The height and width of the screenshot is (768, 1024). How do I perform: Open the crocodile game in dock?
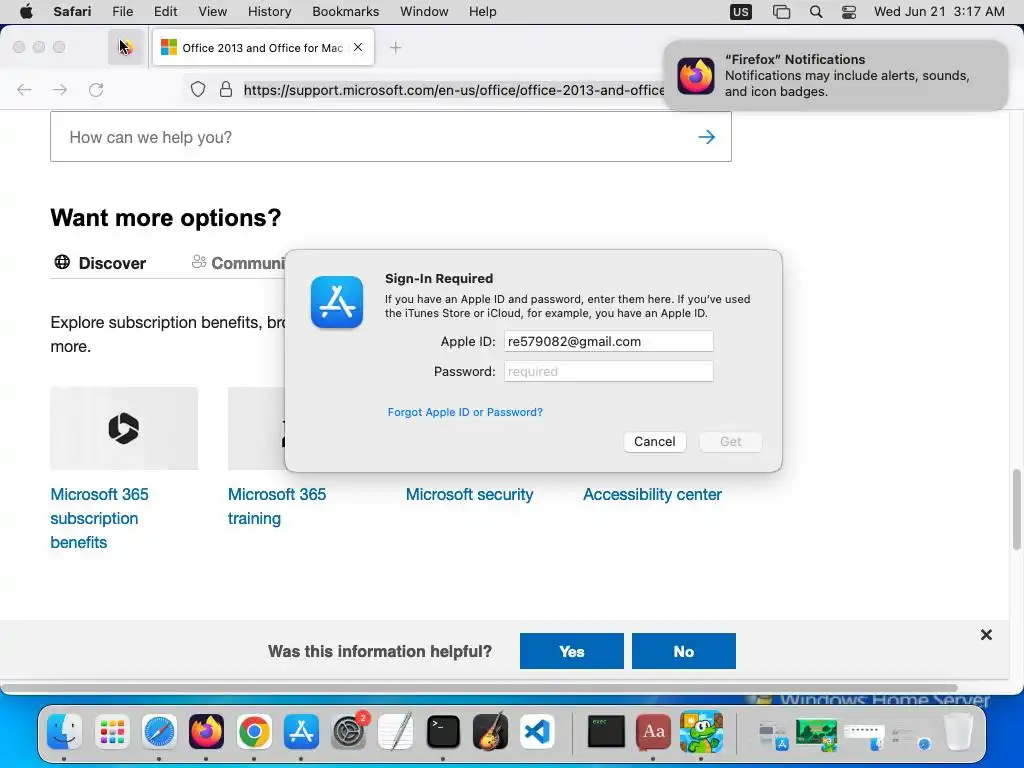pyautogui.click(x=701, y=731)
